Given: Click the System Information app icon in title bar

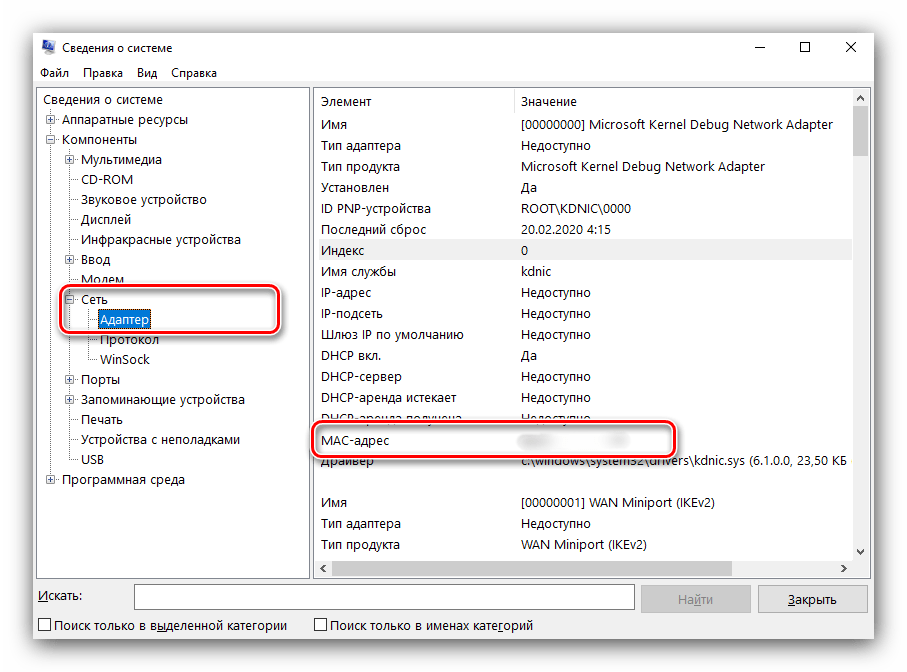Looking at the screenshot, I should click(x=49, y=48).
